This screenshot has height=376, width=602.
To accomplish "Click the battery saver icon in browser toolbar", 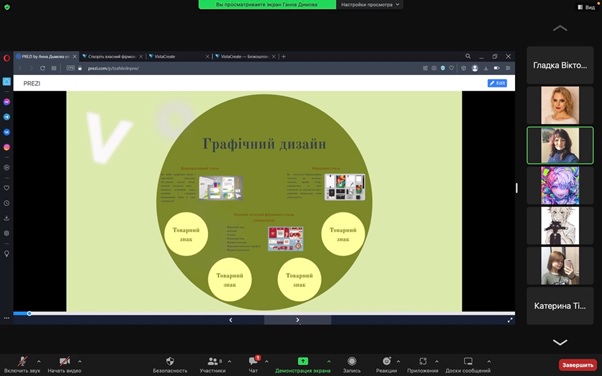I will click(x=496, y=68).
